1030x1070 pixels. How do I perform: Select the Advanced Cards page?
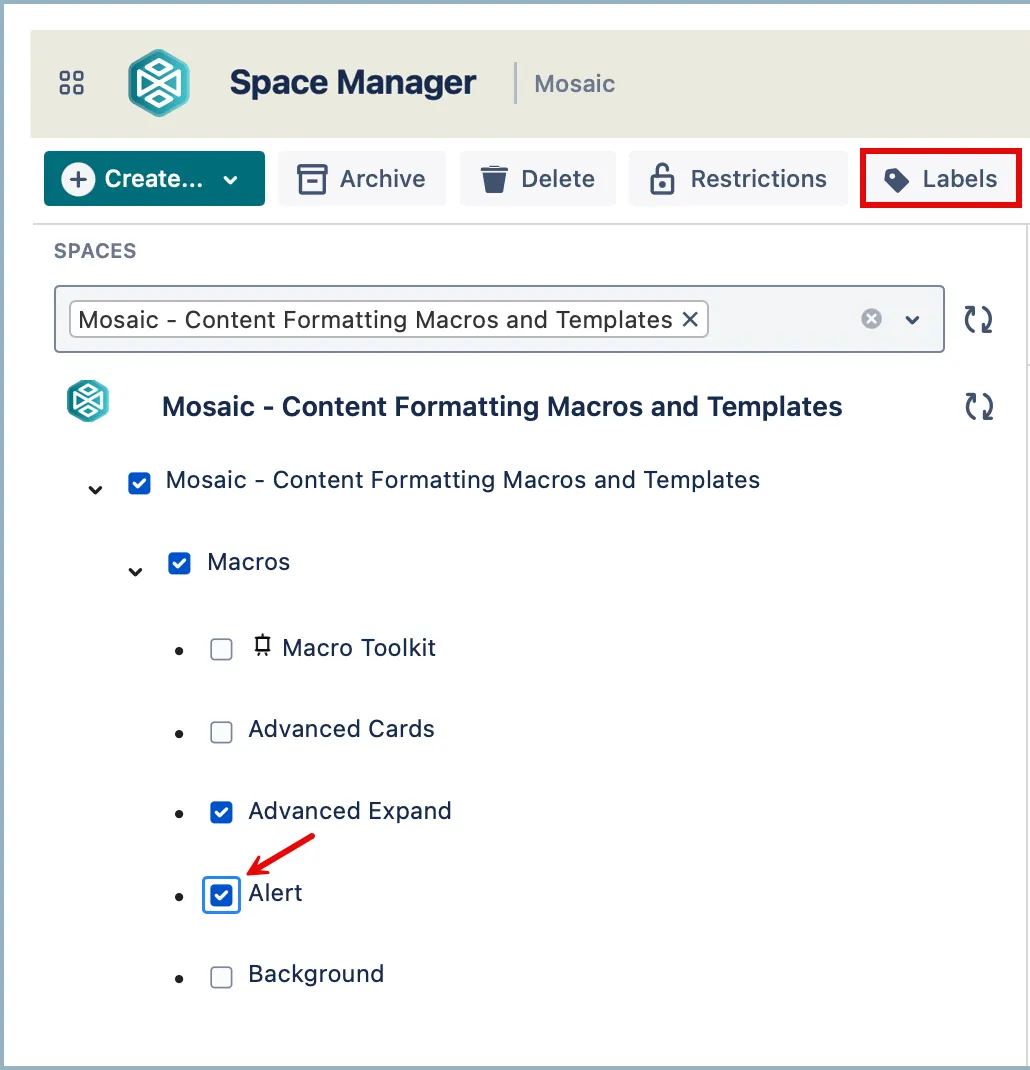pyautogui.click(x=341, y=729)
